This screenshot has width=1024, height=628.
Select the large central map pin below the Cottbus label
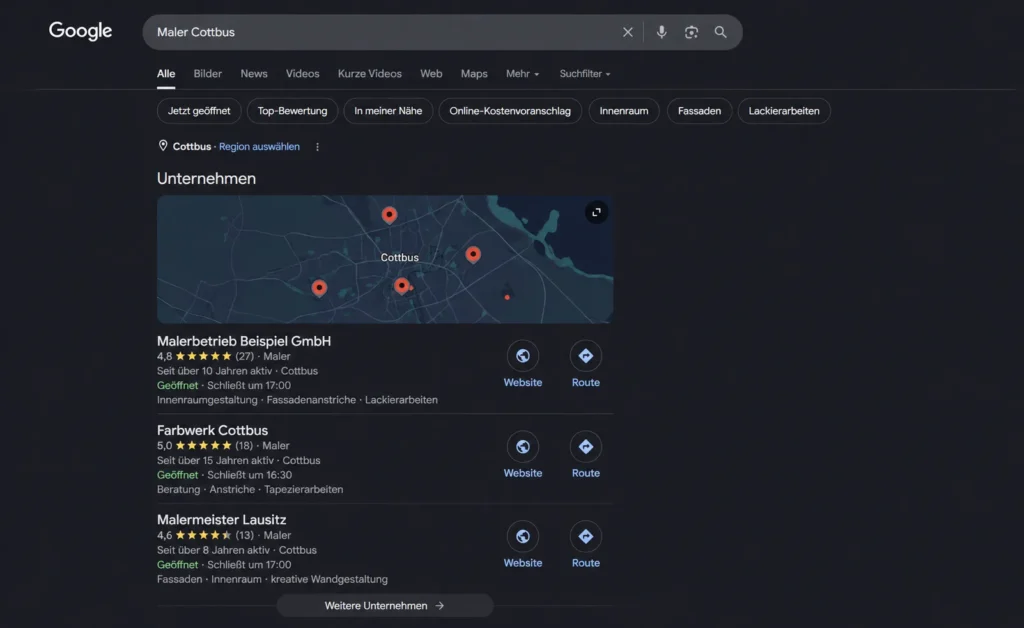tap(402, 285)
